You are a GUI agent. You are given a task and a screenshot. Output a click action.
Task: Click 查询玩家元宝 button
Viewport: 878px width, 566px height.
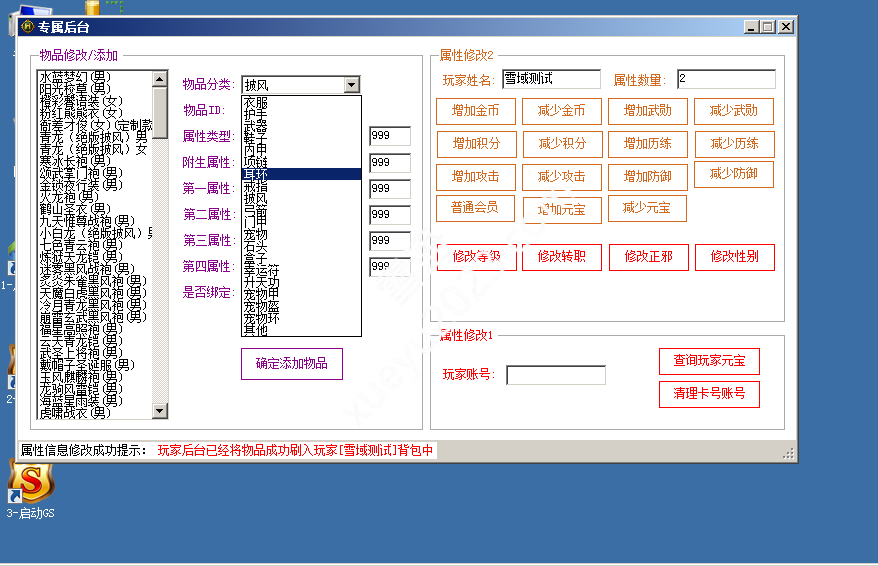[709, 361]
